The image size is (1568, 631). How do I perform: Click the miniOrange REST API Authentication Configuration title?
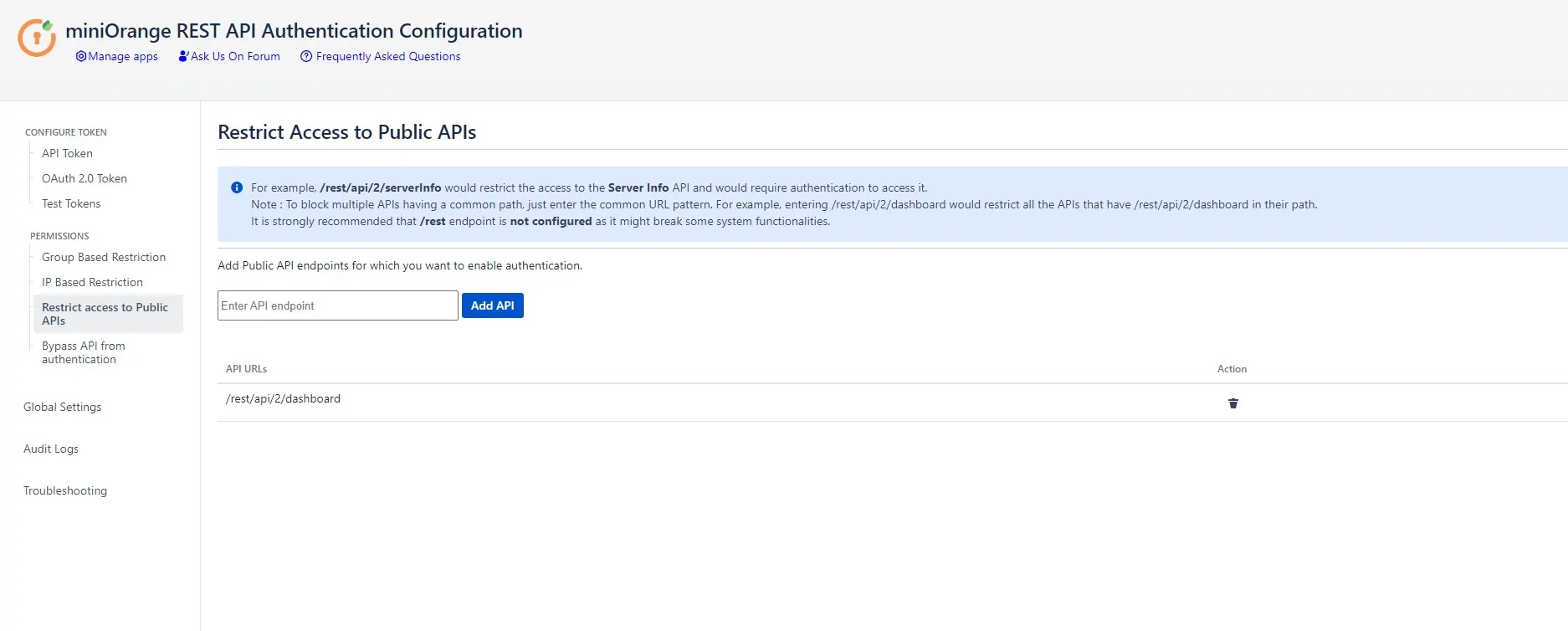294,31
